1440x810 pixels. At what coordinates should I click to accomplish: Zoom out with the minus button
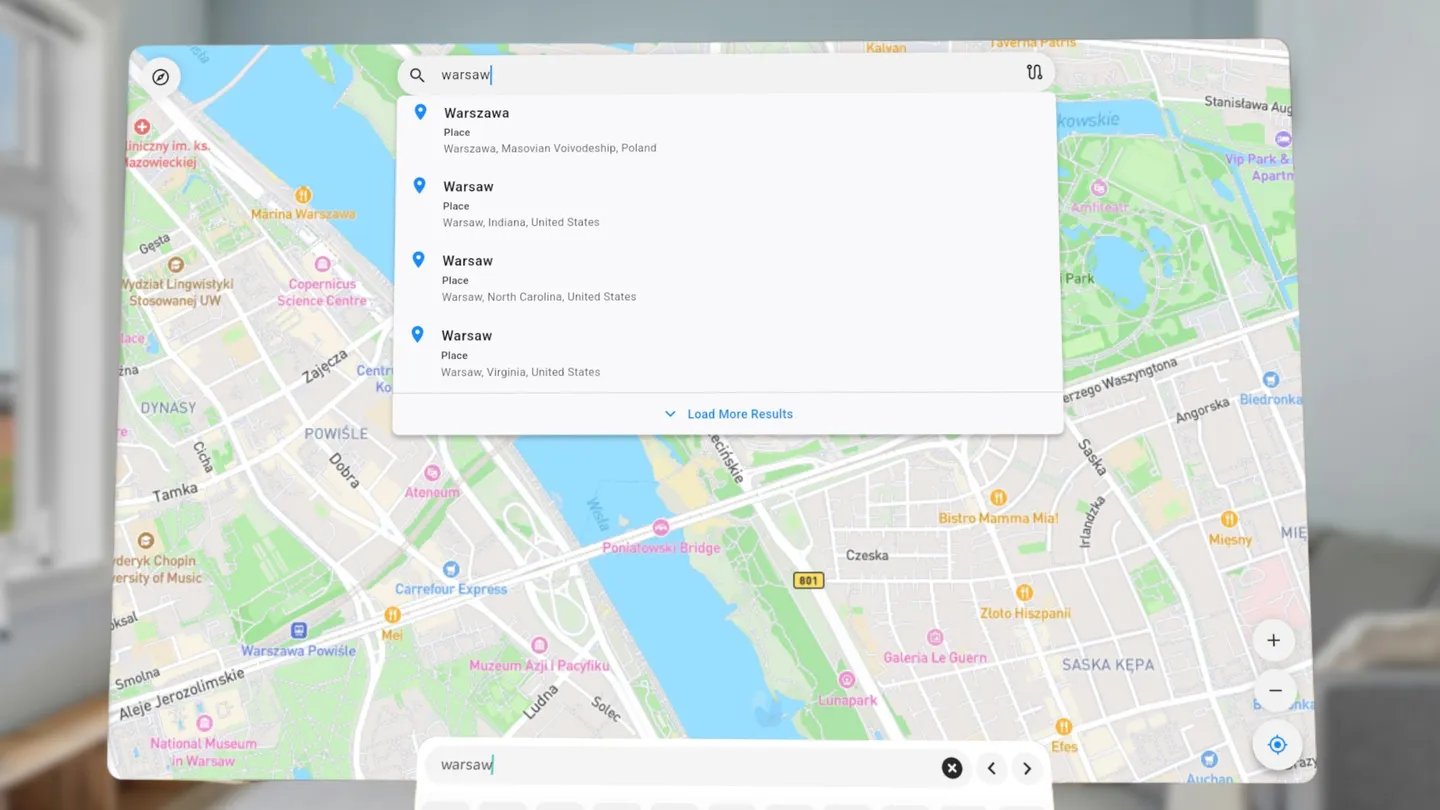click(x=1275, y=691)
